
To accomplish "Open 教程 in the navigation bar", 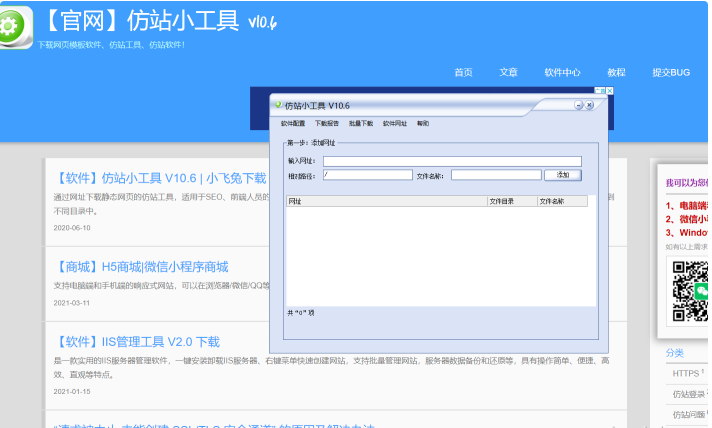I will point(616,73).
